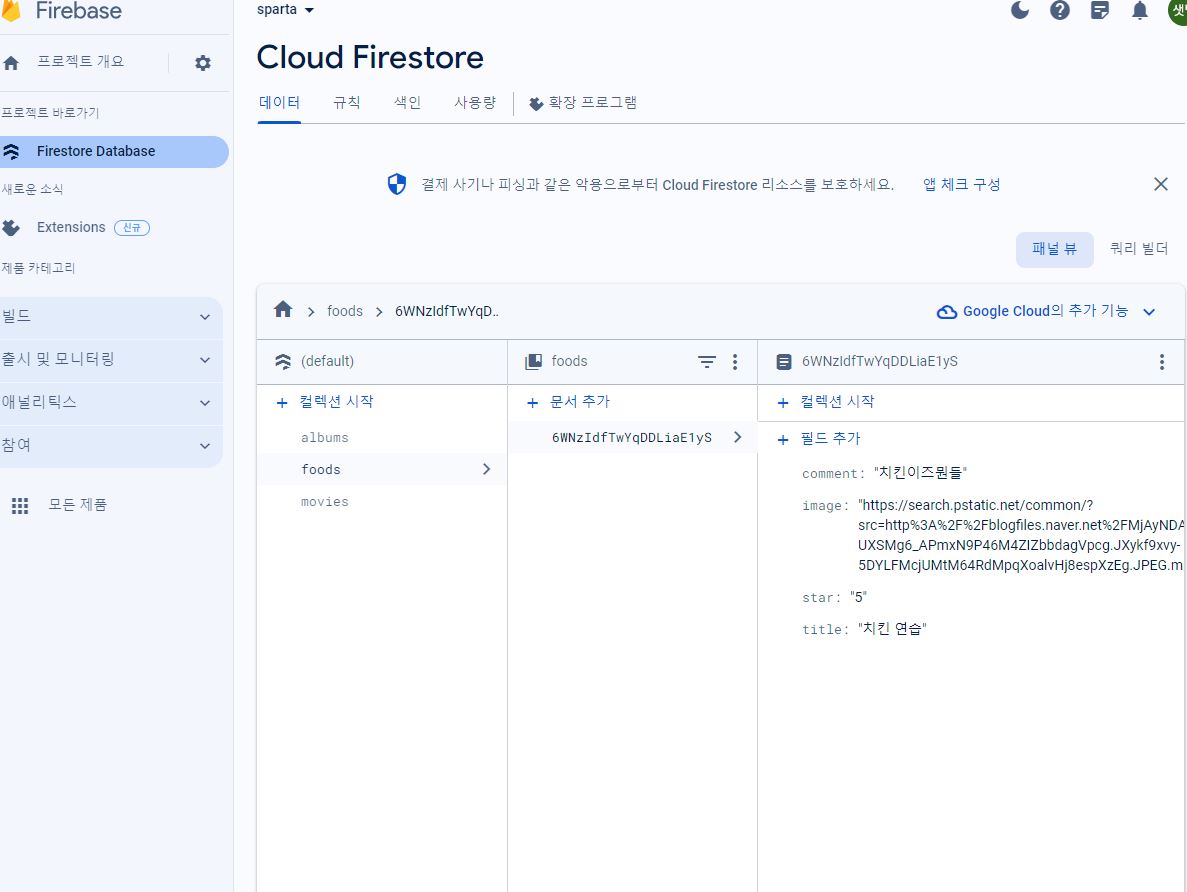Click the plus icon for 필드 추가
The width and height of the screenshot is (1187, 892).
click(783, 439)
